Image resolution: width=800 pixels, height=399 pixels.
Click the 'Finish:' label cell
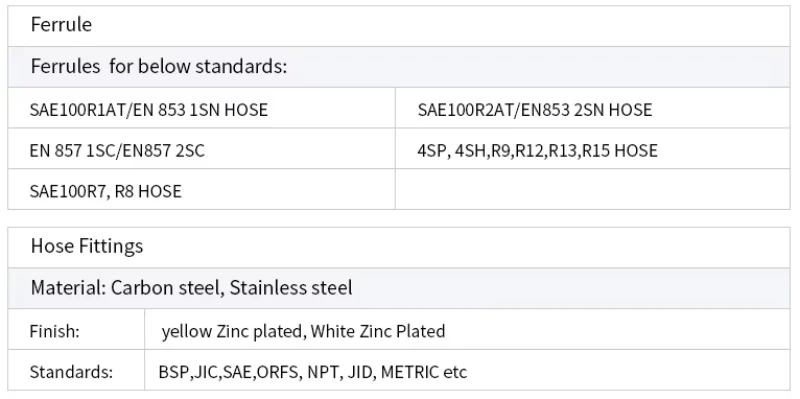(76, 330)
